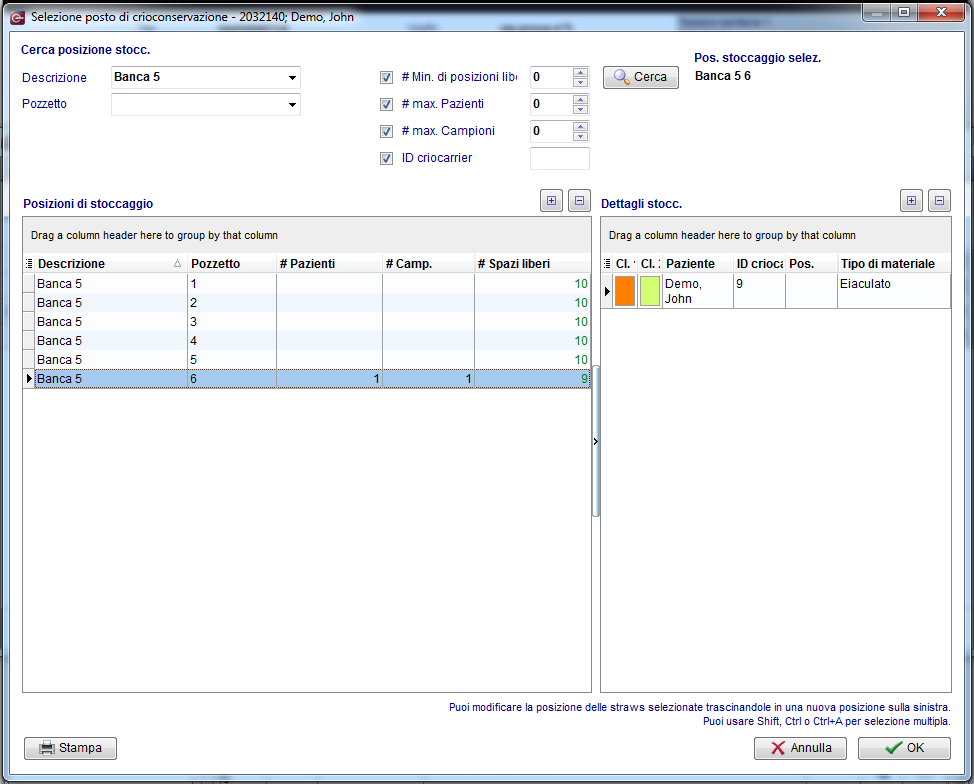Screen dimensions: 974x784
Task: Increase max. Campioni value
Action: 580,126
